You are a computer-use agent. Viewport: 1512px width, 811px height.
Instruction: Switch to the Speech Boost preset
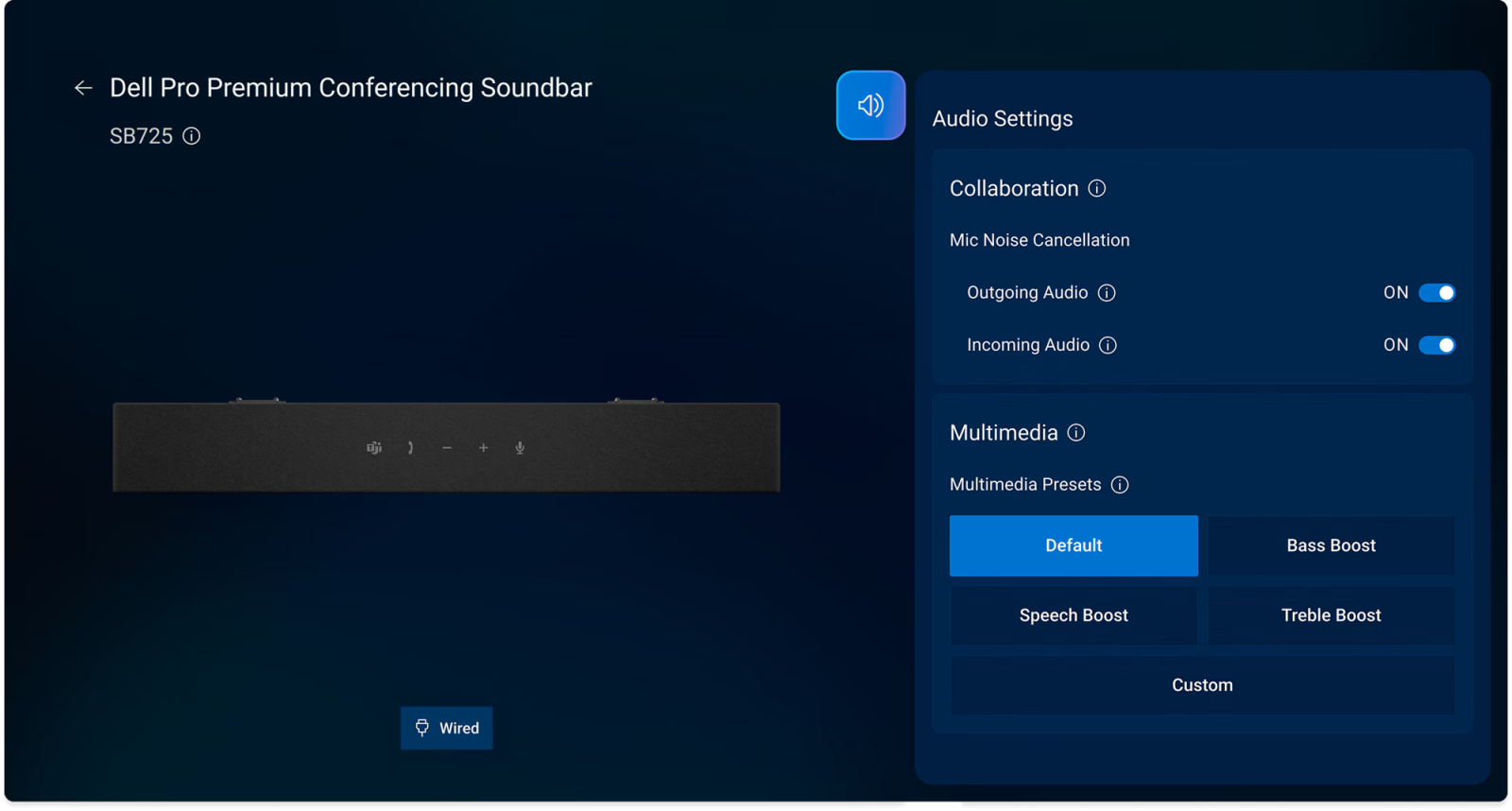pyautogui.click(x=1074, y=615)
